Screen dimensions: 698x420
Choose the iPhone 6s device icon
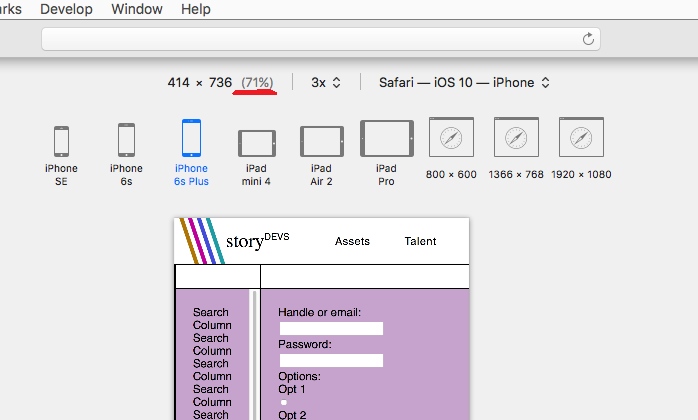[126, 140]
